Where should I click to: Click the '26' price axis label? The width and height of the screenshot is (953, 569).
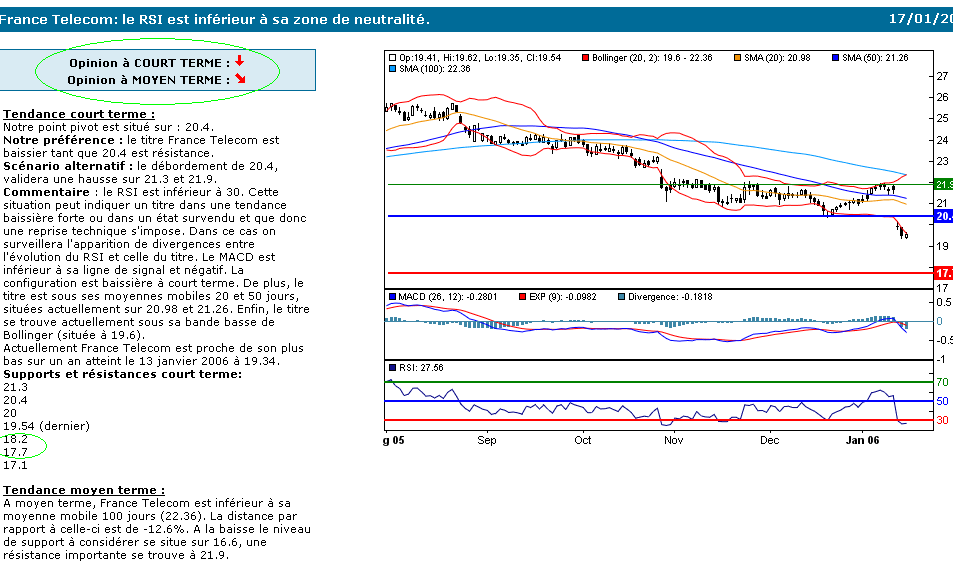point(942,97)
